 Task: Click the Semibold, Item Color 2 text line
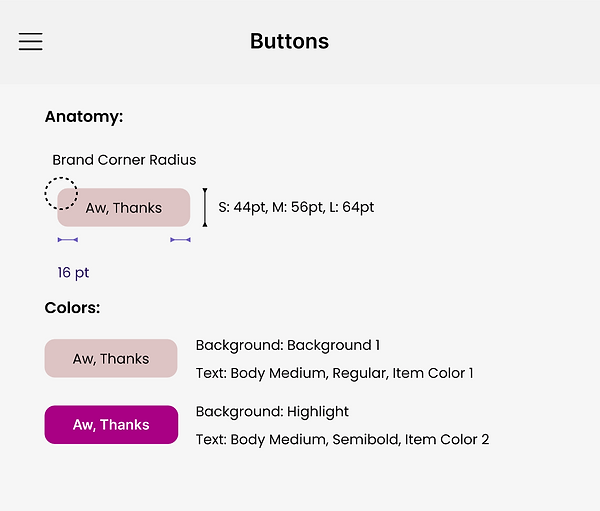tap(342, 440)
